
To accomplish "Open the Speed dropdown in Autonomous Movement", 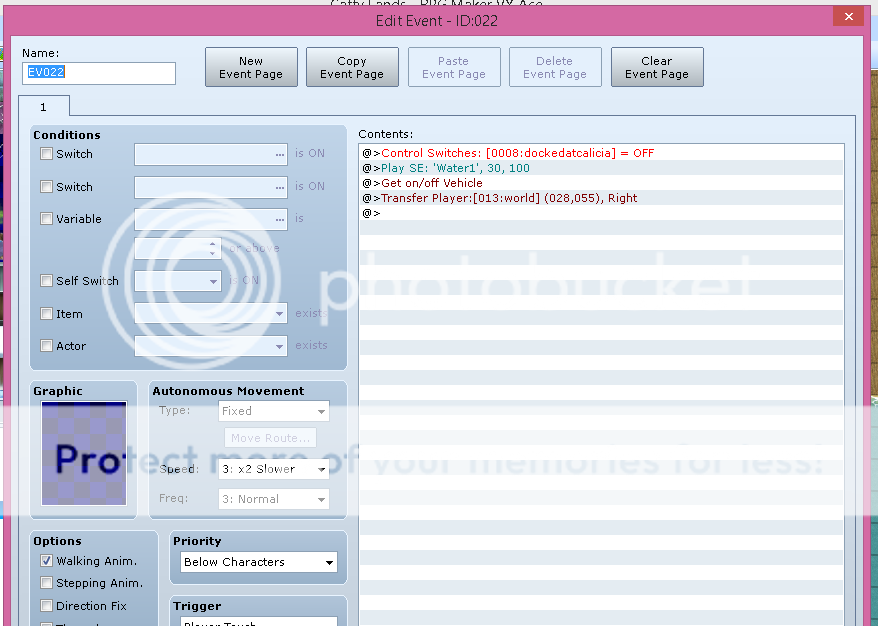I will coord(273,469).
